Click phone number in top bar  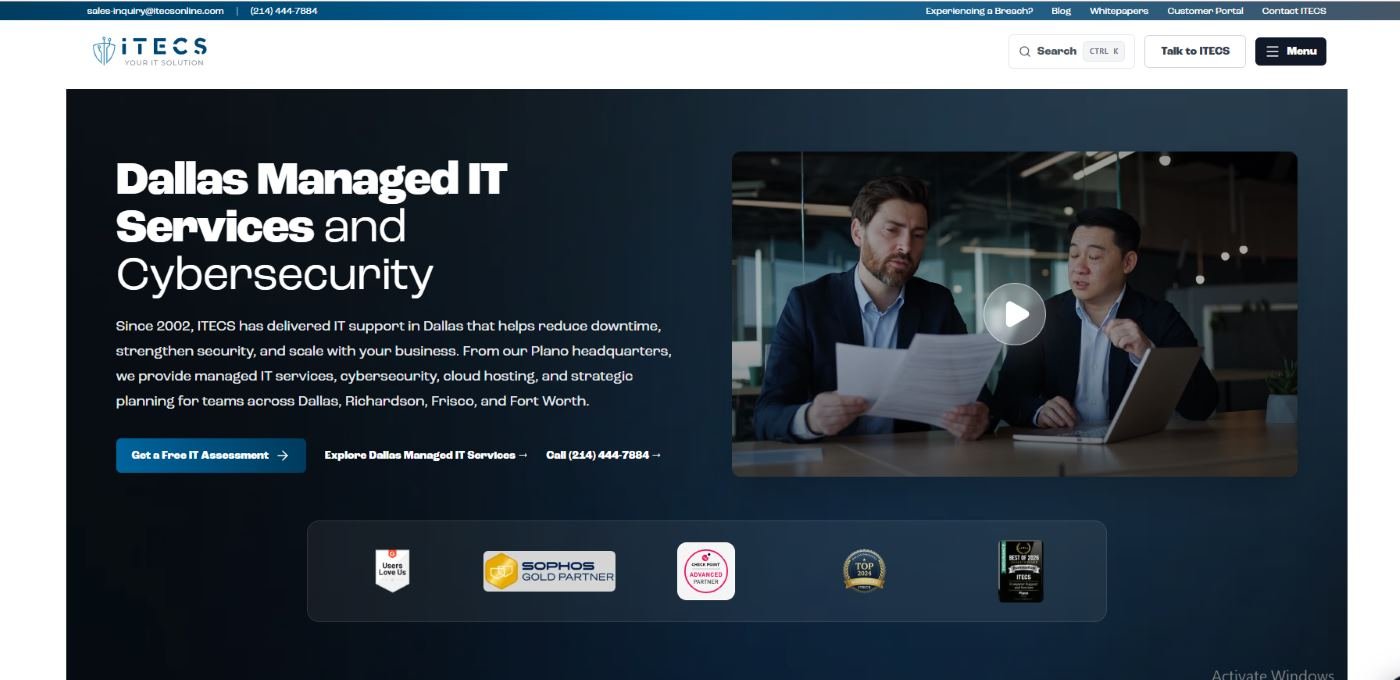tap(284, 11)
